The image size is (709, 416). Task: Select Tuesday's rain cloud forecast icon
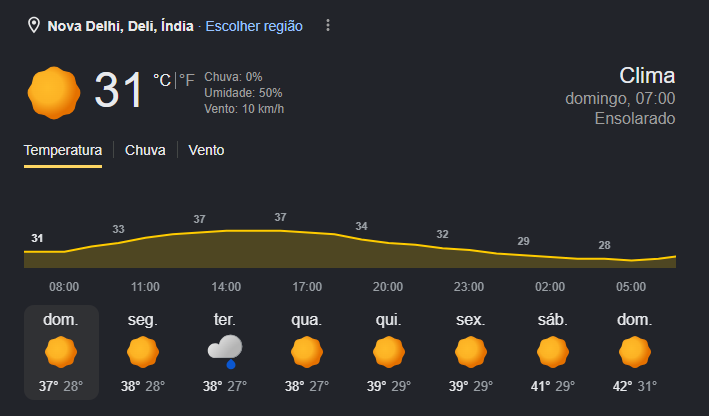click(225, 352)
